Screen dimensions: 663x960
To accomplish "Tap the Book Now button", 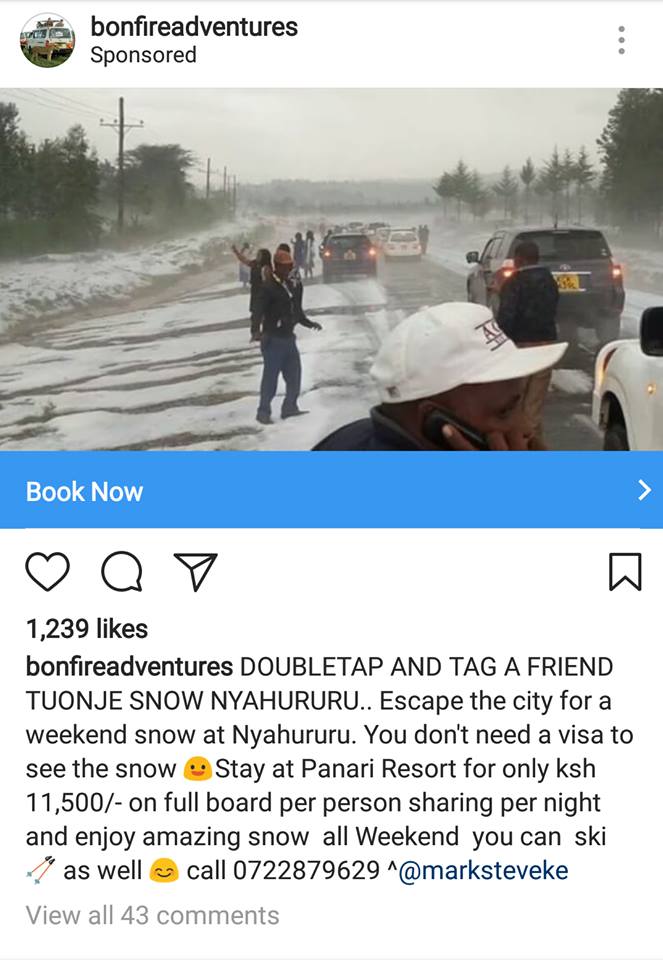I will click(331, 490).
